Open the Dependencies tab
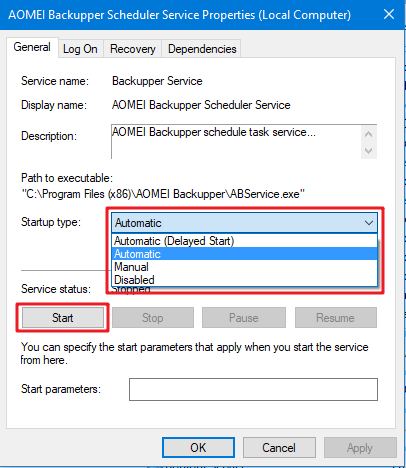The width and height of the screenshot is (406, 468). click(202, 49)
